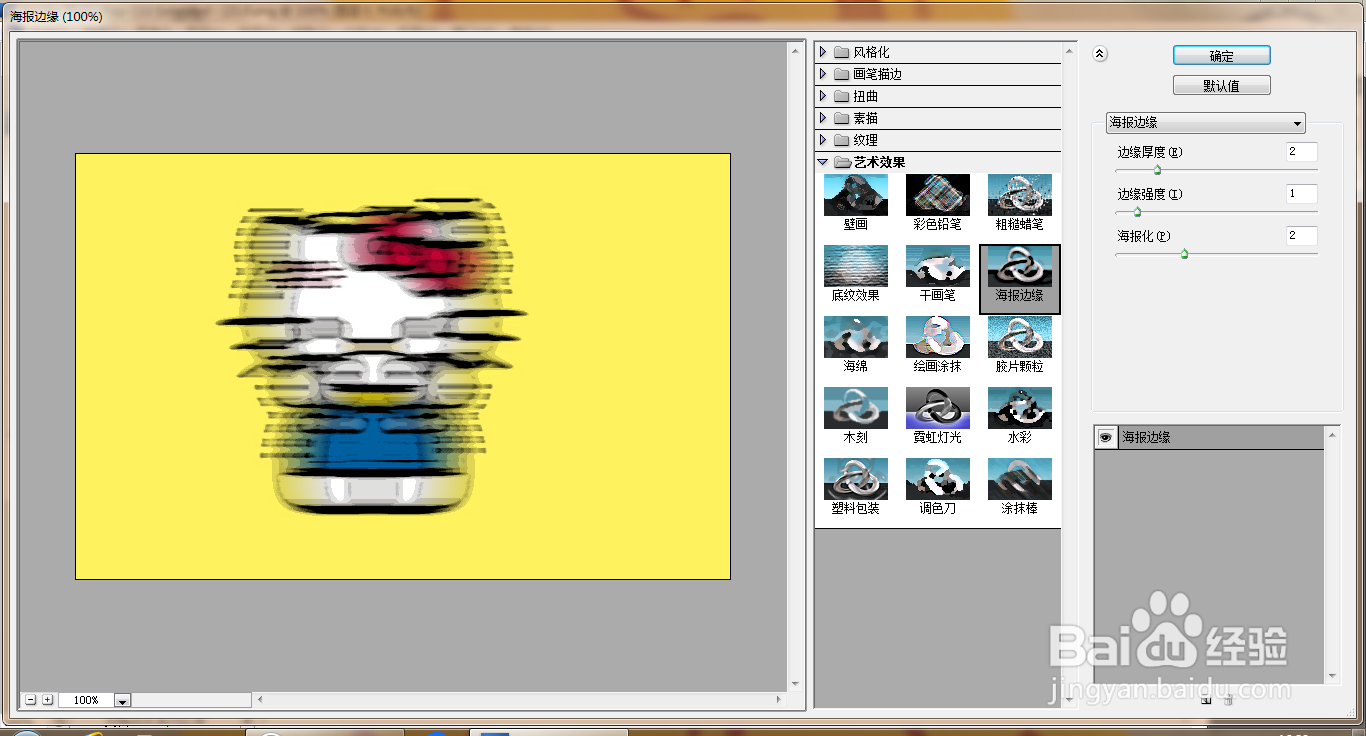The image size is (1366, 736).
Task: Expand the 纹理 filter folder
Action: 823,140
